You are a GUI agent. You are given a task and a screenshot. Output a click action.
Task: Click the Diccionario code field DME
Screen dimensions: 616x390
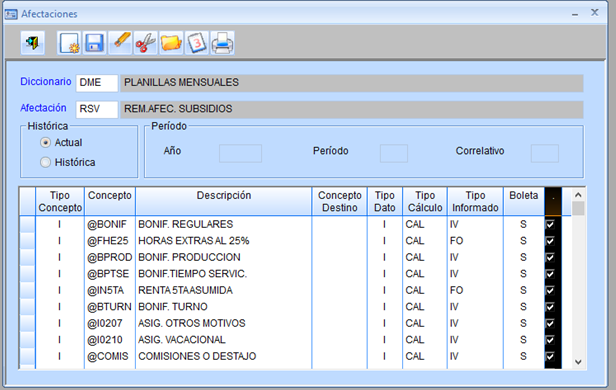click(x=97, y=83)
